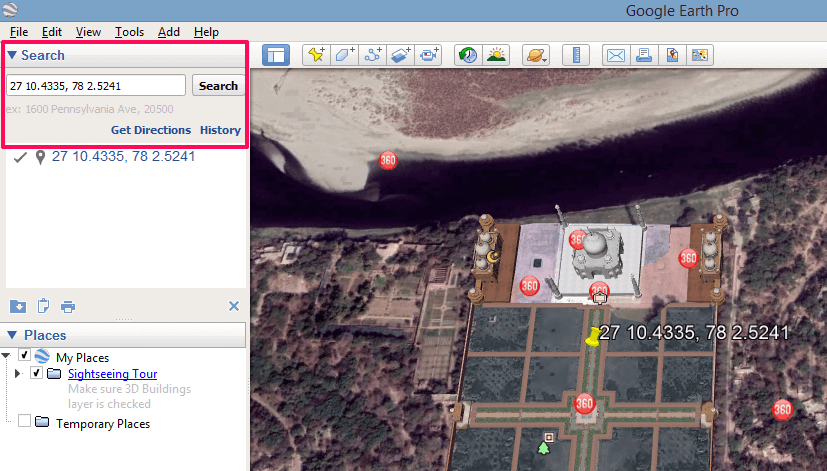Select the Temporary Places folder

click(x=103, y=424)
